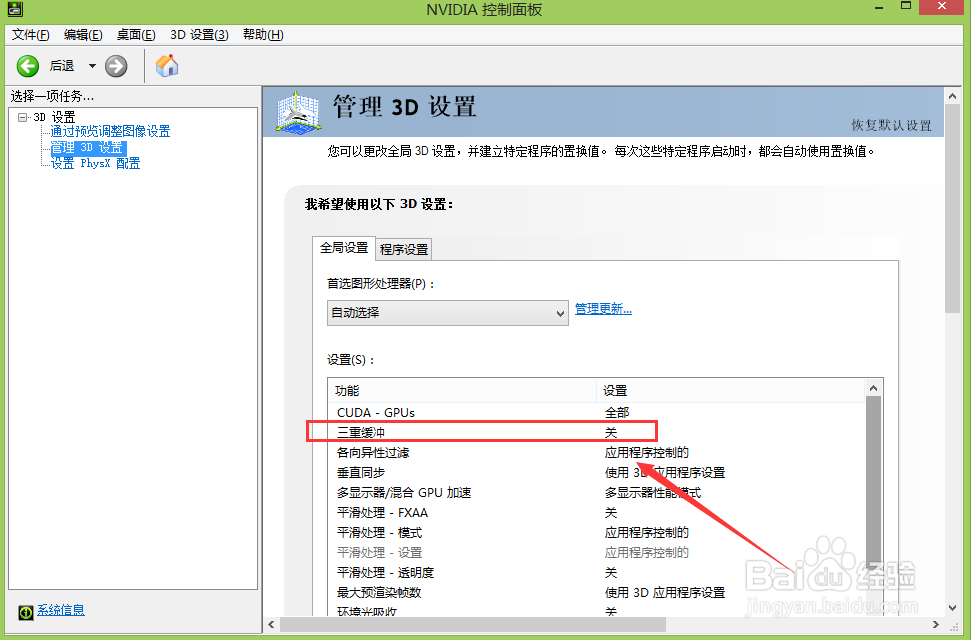Open the dropdown arrow next to 后退
The height and width of the screenshot is (640, 971).
pyautogui.click(x=90, y=66)
